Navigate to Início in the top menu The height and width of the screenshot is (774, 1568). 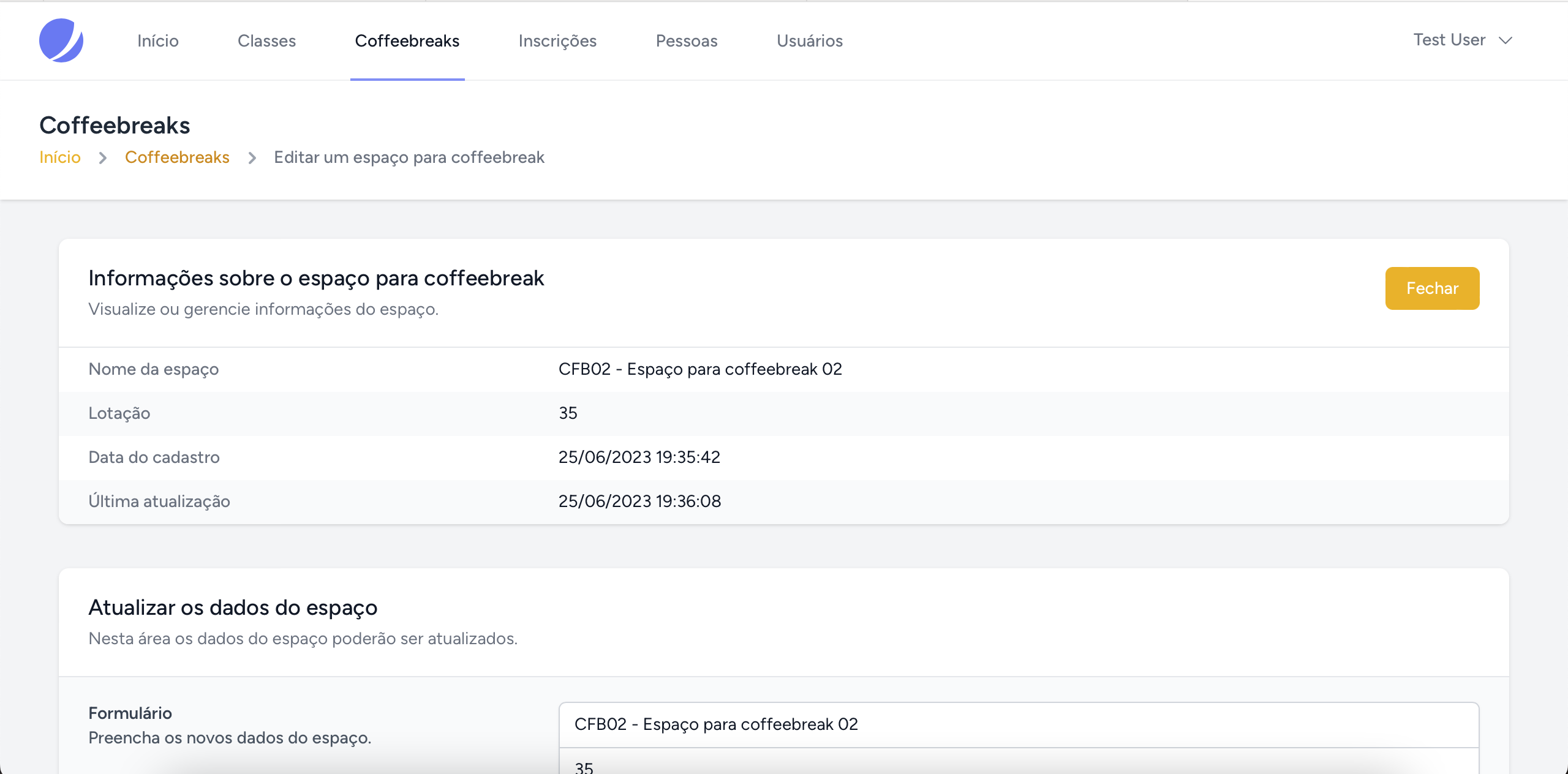pyautogui.click(x=157, y=40)
